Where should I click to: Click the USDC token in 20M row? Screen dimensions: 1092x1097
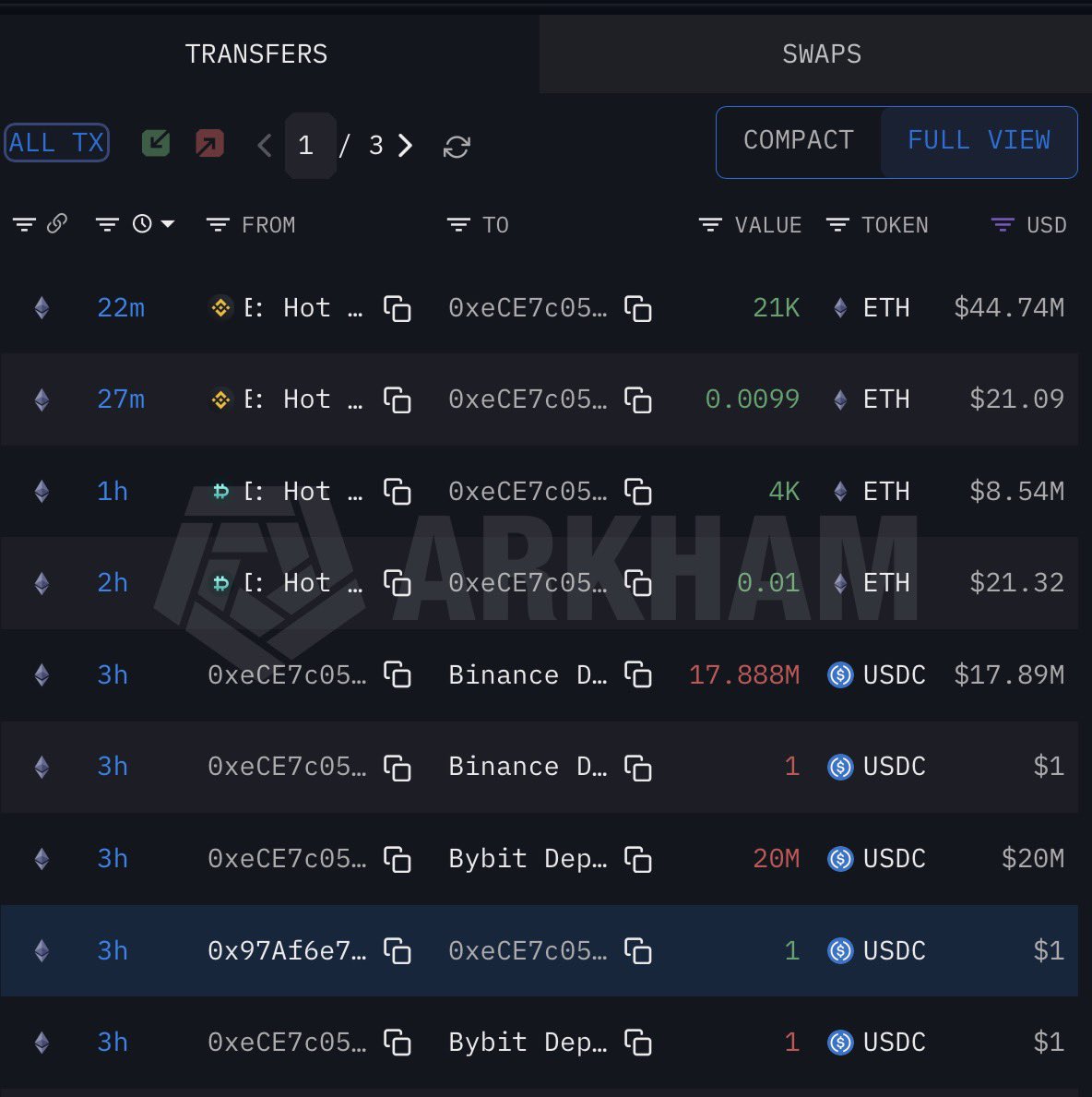pos(876,858)
